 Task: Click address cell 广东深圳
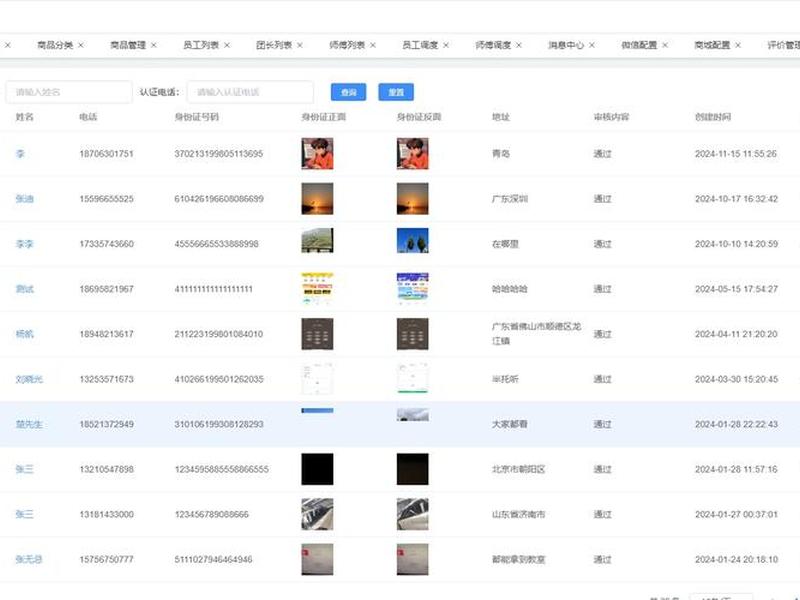(x=510, y=198)
